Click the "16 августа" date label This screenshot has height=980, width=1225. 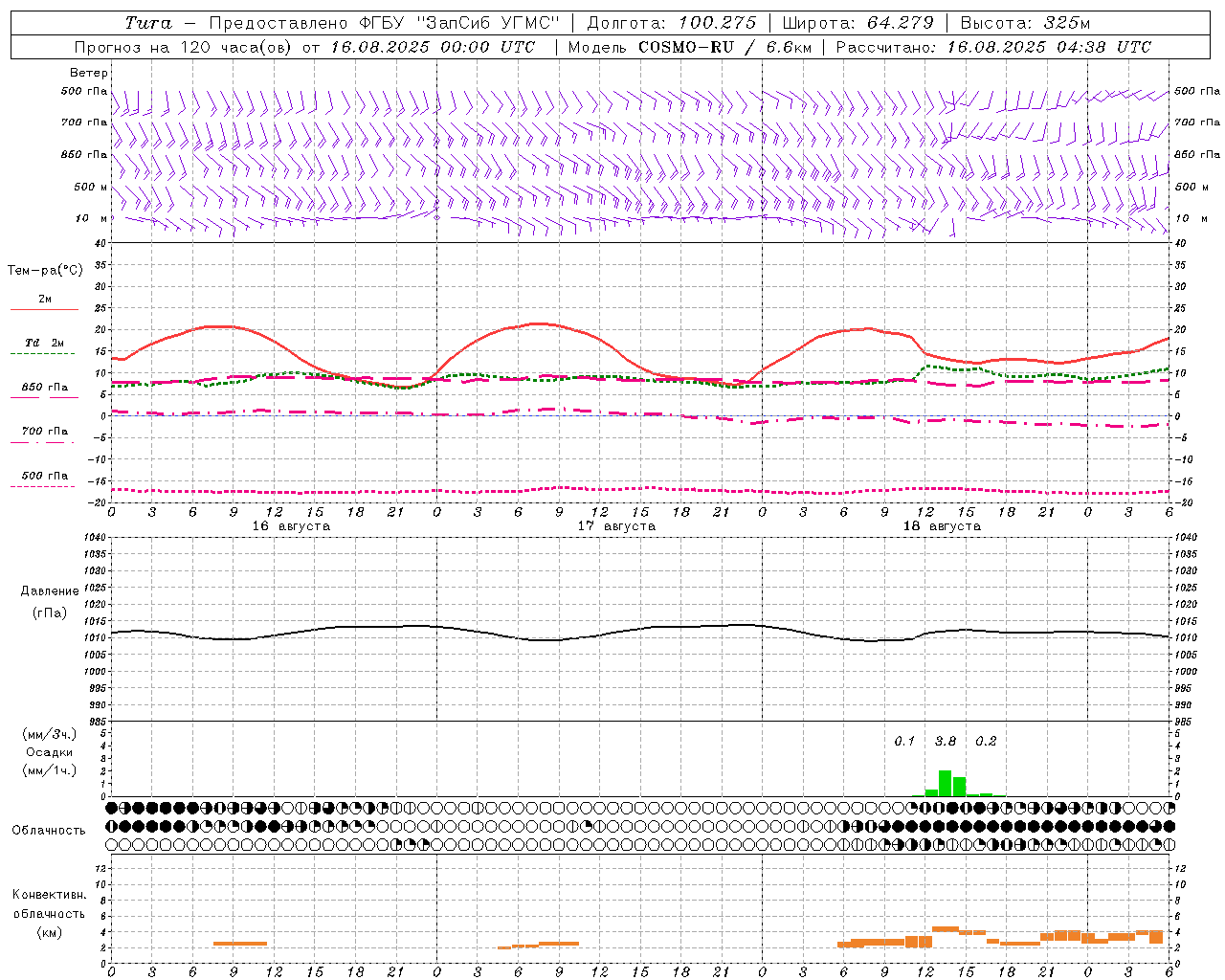point(291,526)
